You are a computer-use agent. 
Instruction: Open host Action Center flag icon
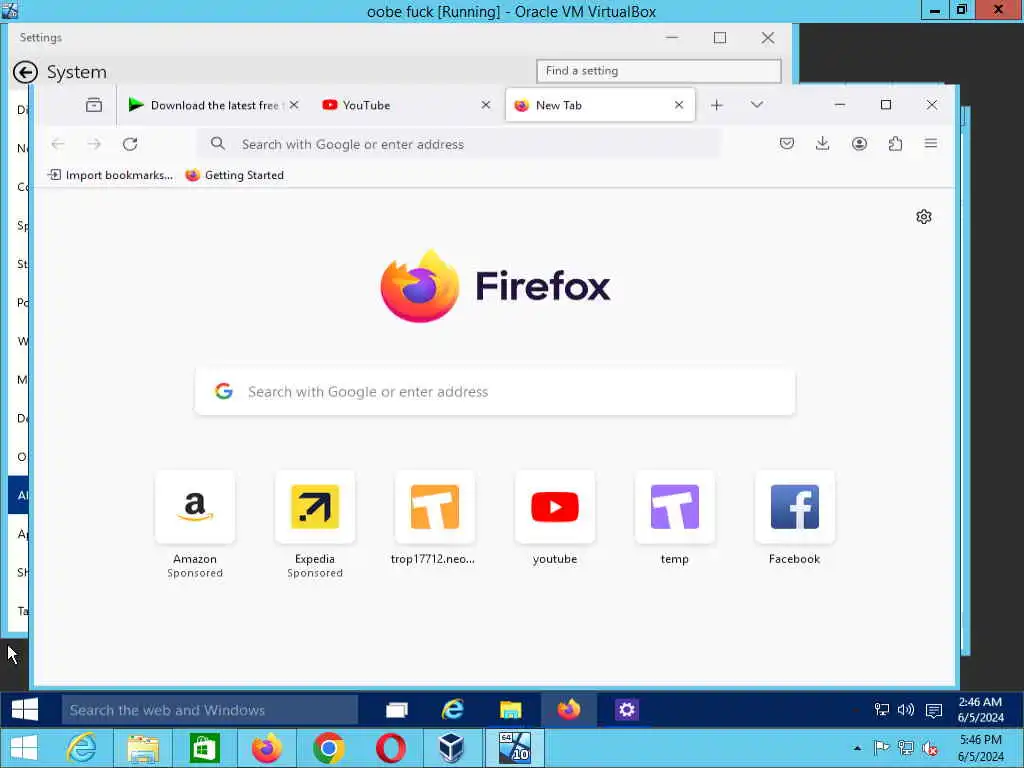coord(881,748)
